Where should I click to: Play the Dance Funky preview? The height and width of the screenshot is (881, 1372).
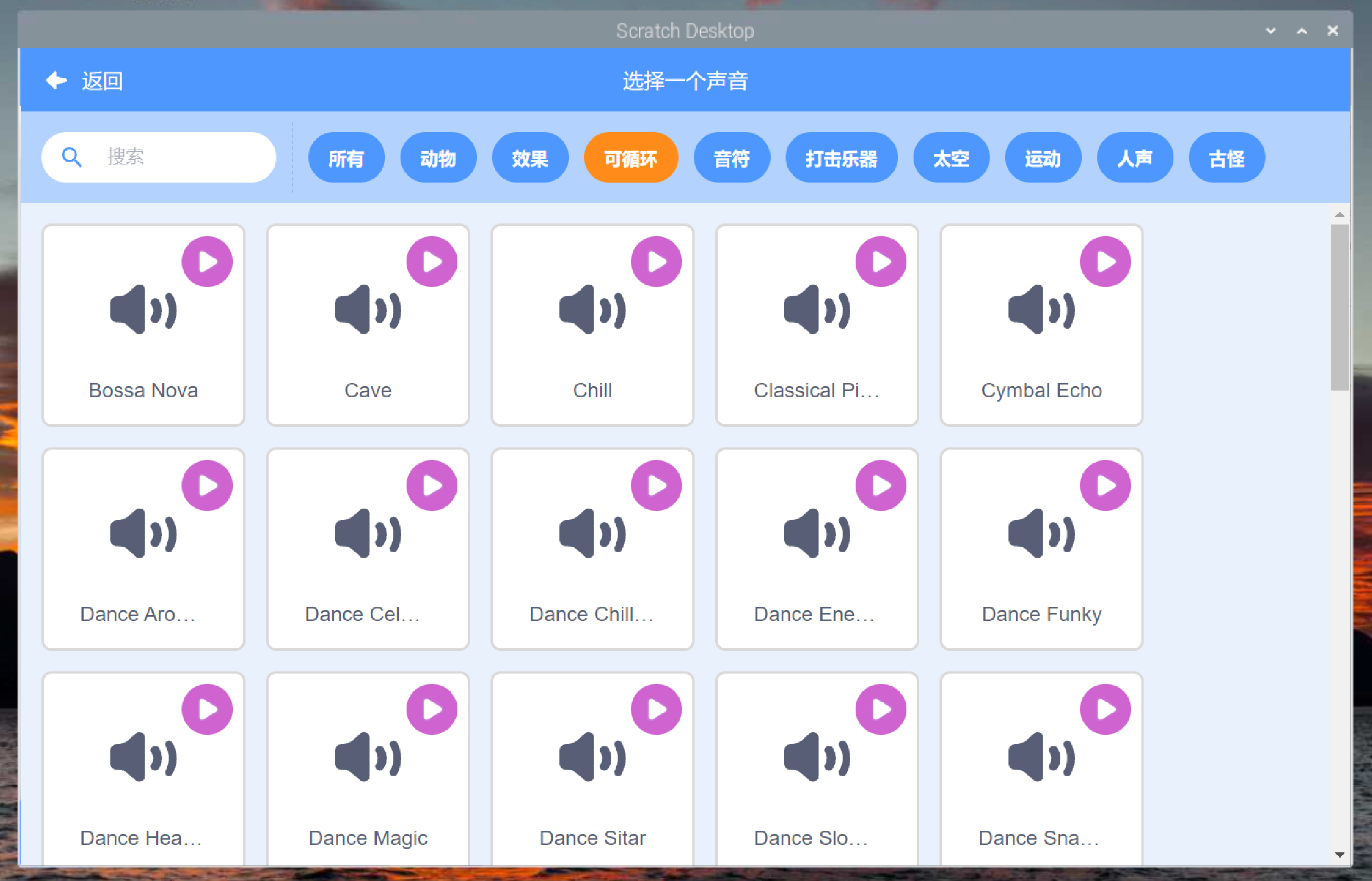[x=1105, y=485]
